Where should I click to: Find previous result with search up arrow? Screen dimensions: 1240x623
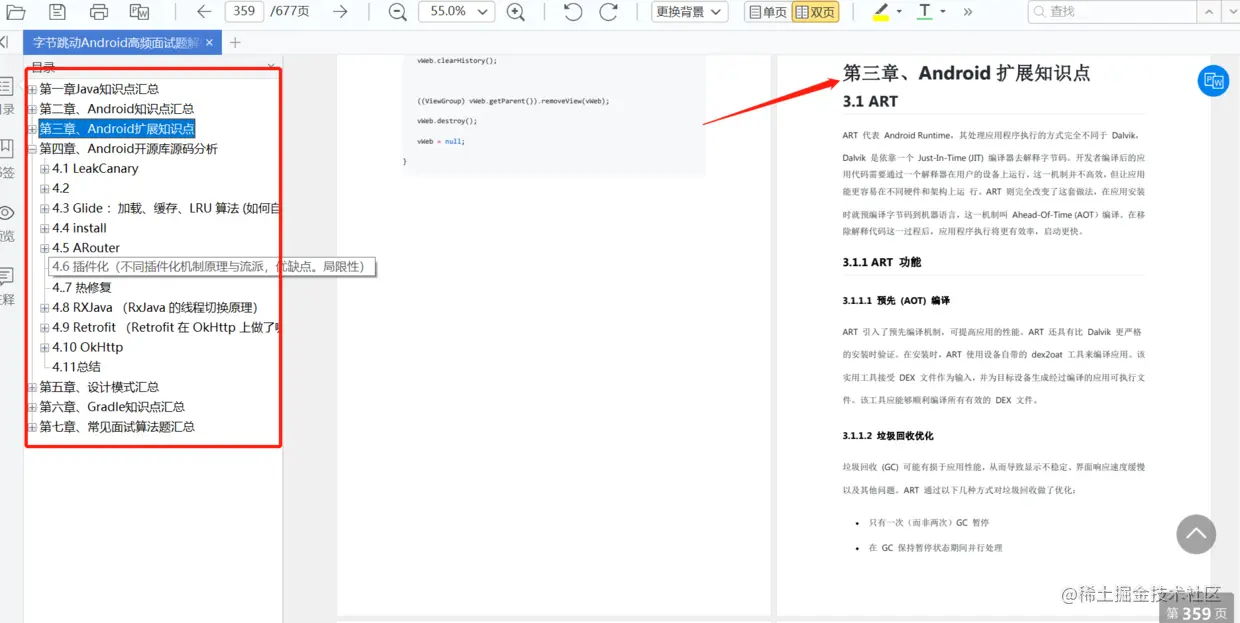click(1210, 12)
